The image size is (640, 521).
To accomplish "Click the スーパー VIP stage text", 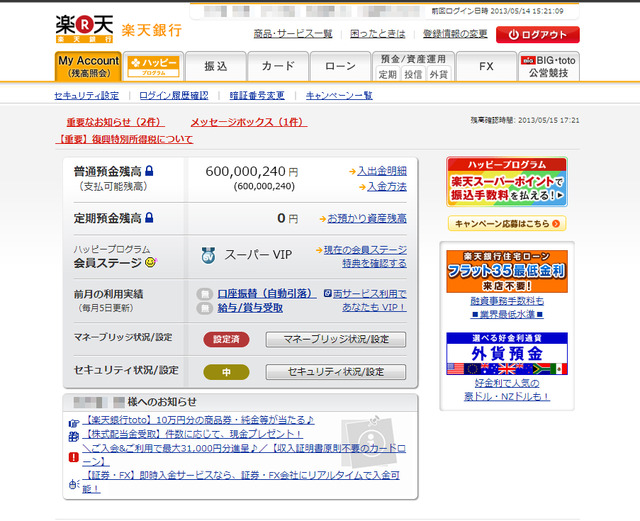I will pyautogui.click(x=258, y=255).
